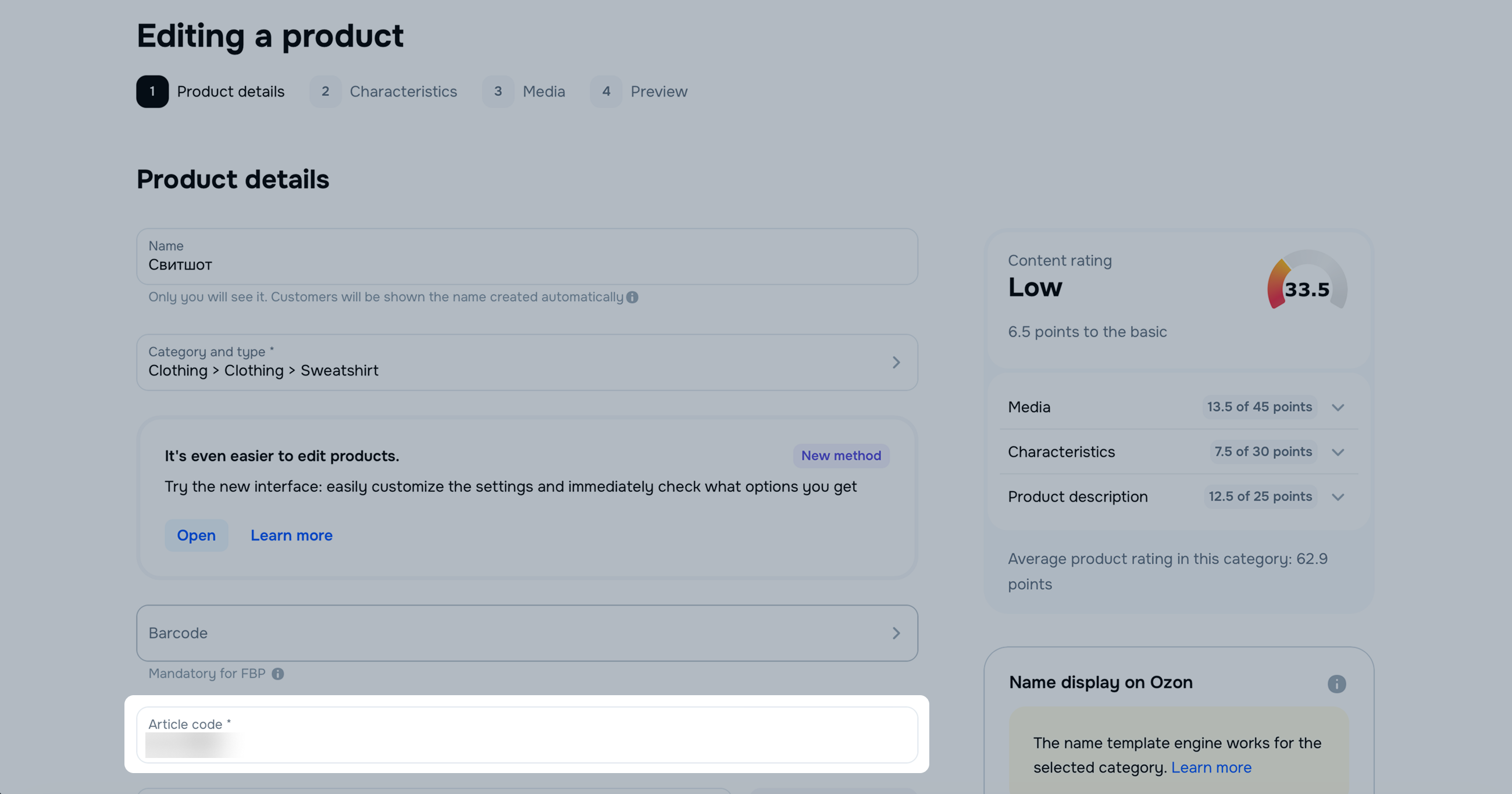Screen dimensions: 1512x794
Task: Click info icon next to automatic name hint
Action: pos(632,297)
